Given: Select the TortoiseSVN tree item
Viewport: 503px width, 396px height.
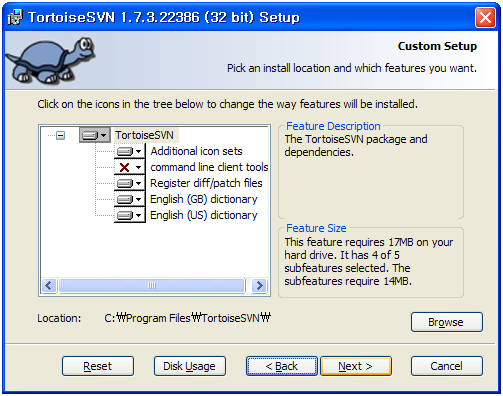Looking at the screenshot, I should (145, 135).
